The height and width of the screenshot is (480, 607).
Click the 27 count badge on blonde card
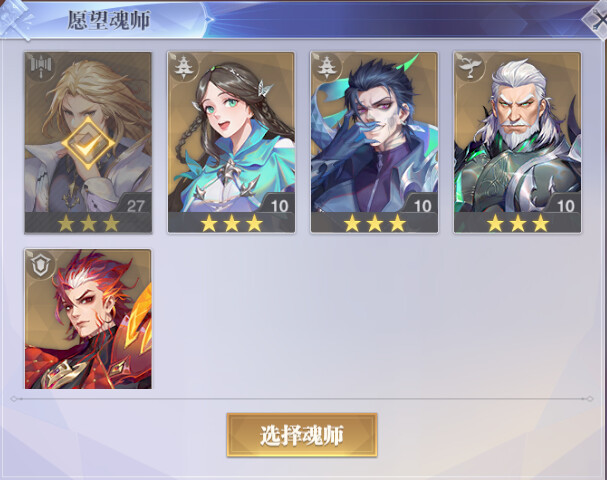pos(135,206)
